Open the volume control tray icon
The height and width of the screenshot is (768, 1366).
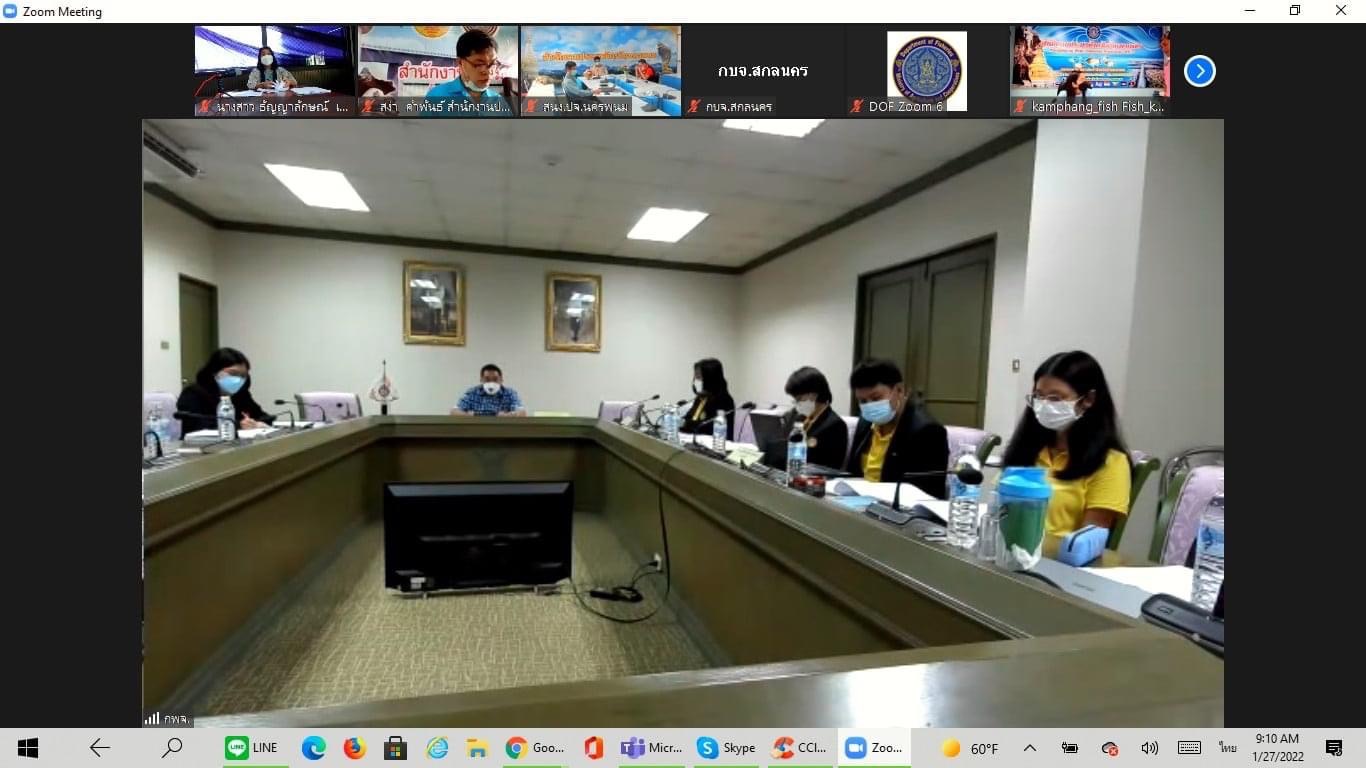1149,748
